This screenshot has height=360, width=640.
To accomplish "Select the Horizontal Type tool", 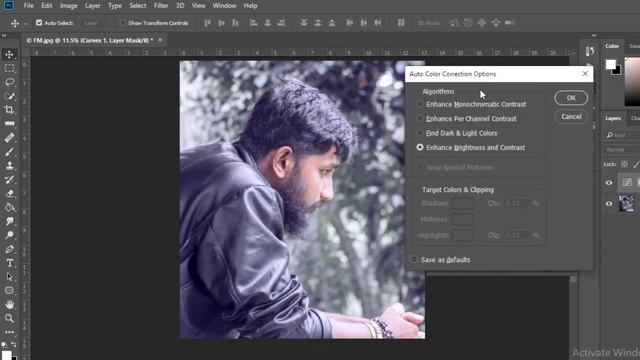I will coord(9,263).
